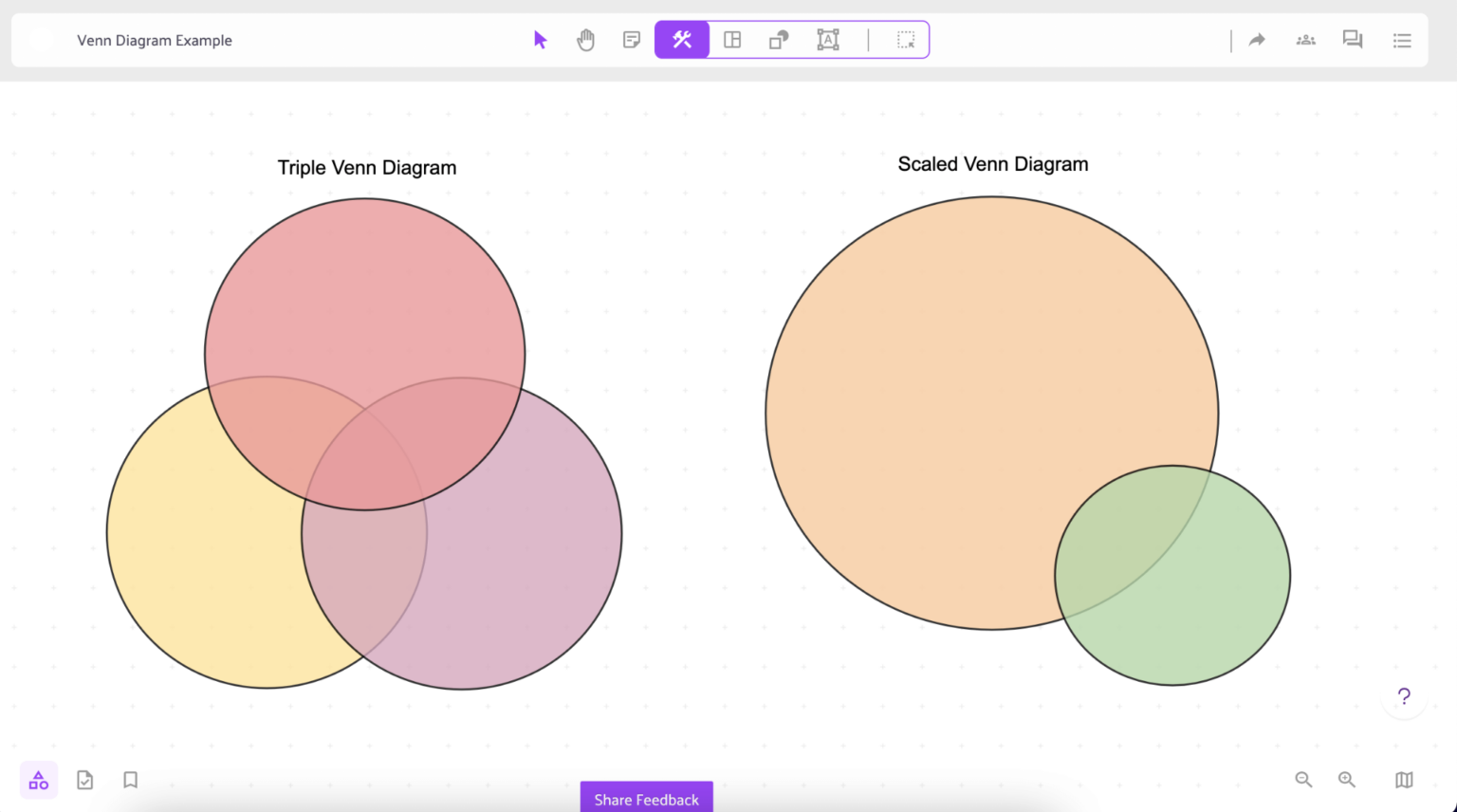Select the arrow selection tool
The width and height of the screenshot is (1457, 812).
[x=540, y=39]
